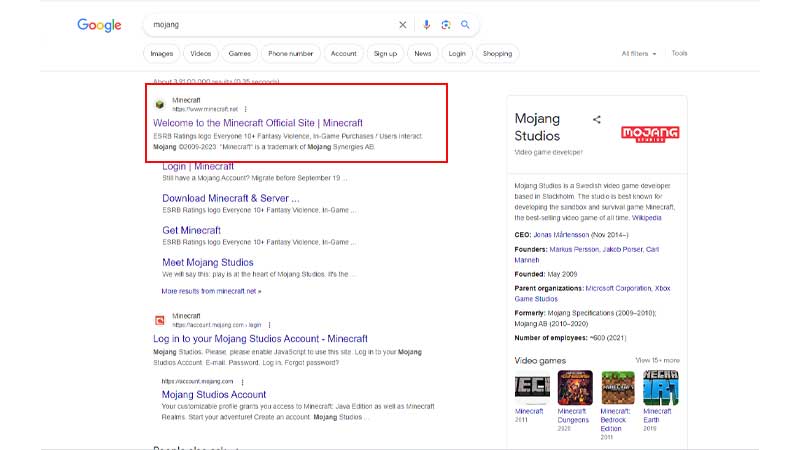Open Minecraft Earth game thumbnail
The height and width of the screenshot is (450, 800).
(x=661, y=387)
